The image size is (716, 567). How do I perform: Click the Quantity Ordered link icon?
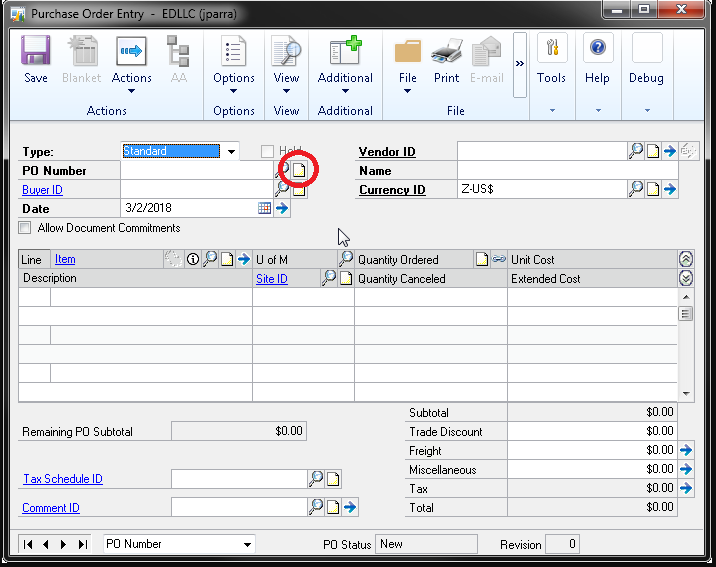tap(499, 259)
